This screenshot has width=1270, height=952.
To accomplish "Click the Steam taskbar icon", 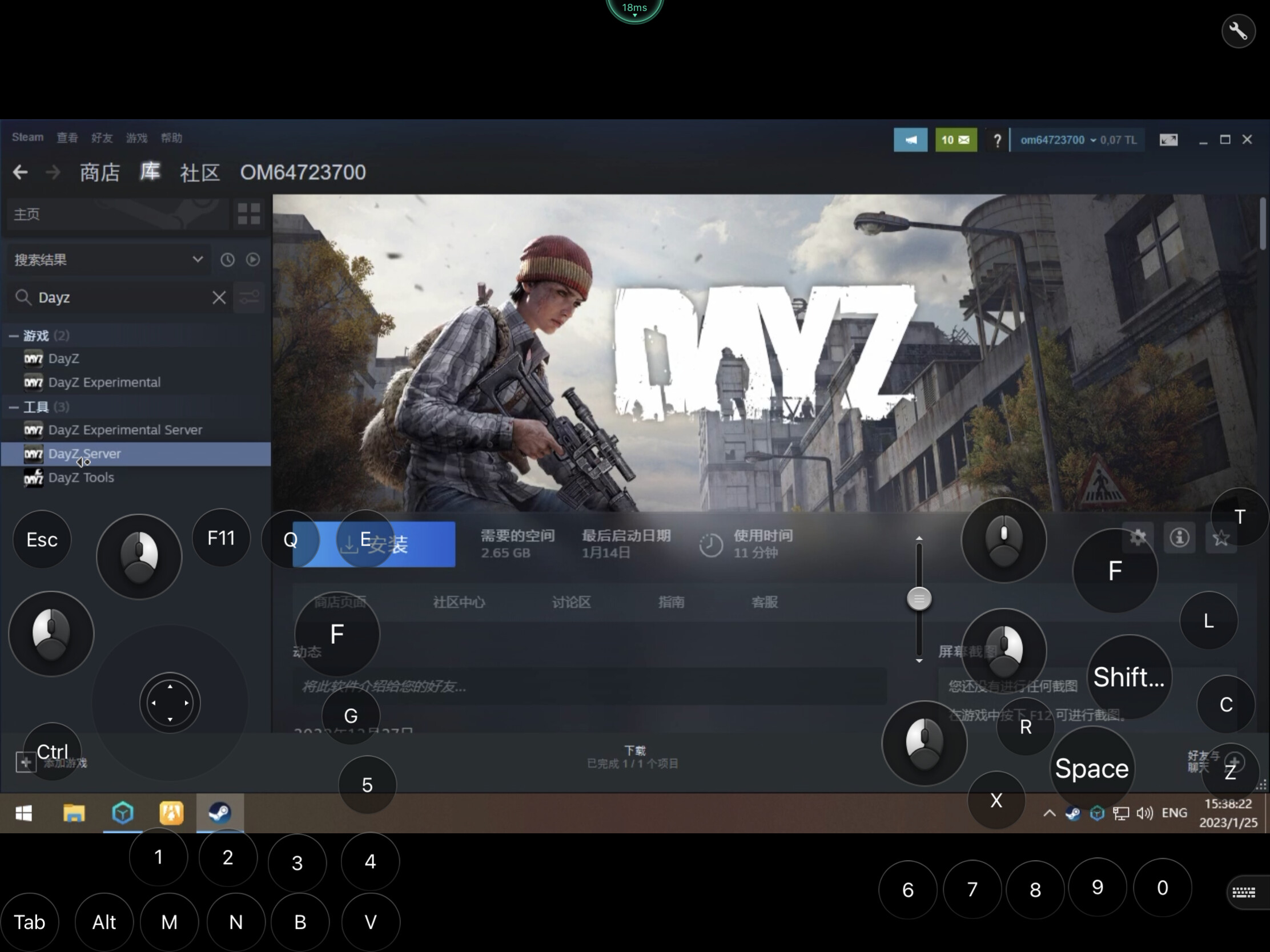I will point(220,813).
